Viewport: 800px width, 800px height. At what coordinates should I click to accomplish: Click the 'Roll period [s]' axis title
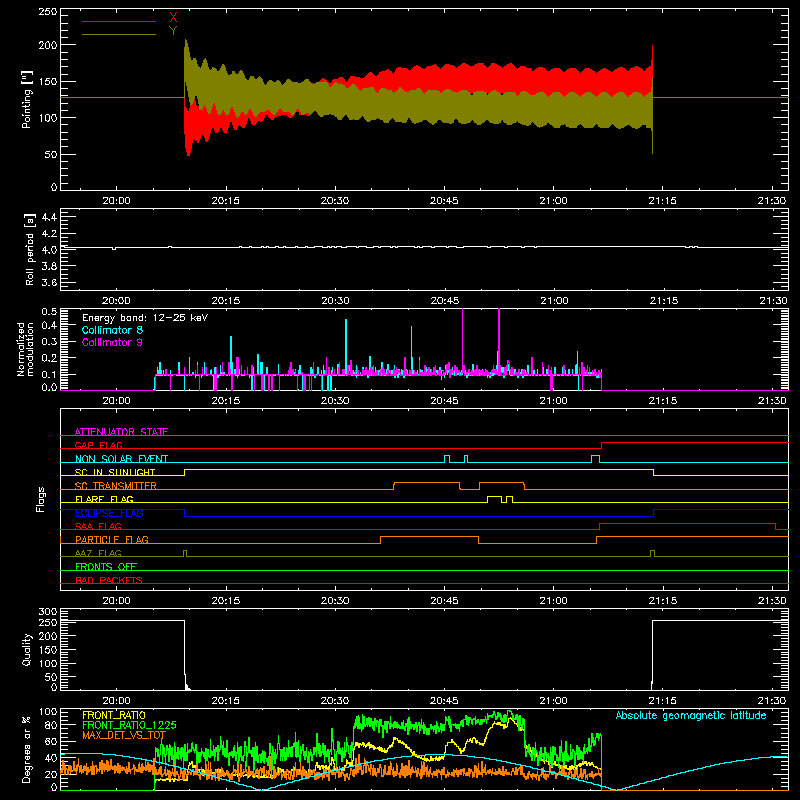pos(30,249)
